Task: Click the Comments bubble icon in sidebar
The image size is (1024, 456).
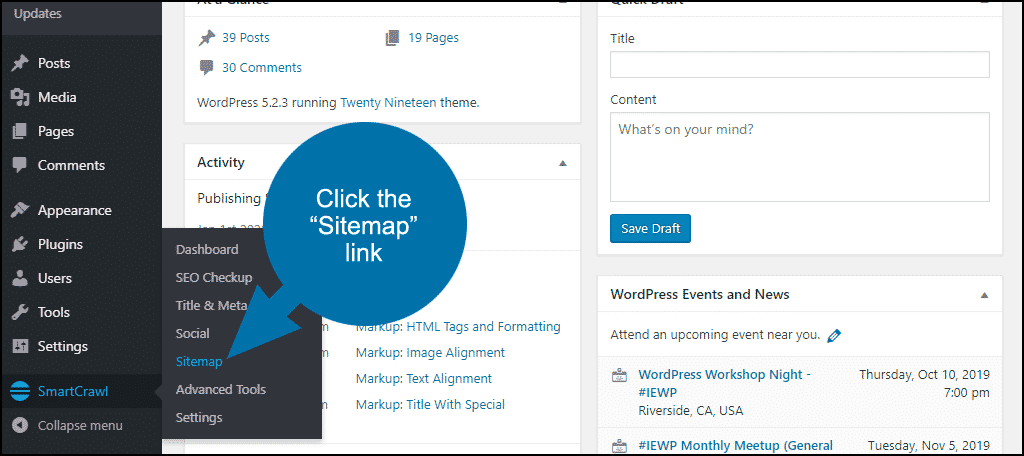Action: point(20,165)
